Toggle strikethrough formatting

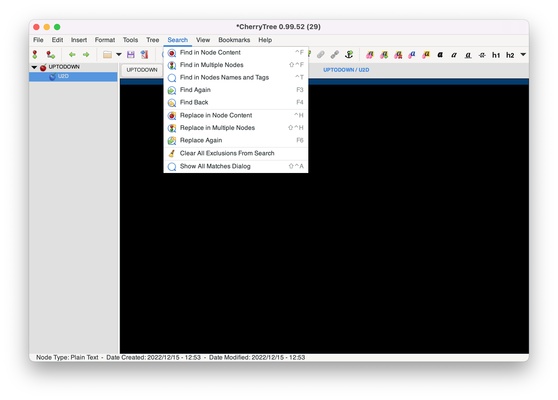pos(482,55)
